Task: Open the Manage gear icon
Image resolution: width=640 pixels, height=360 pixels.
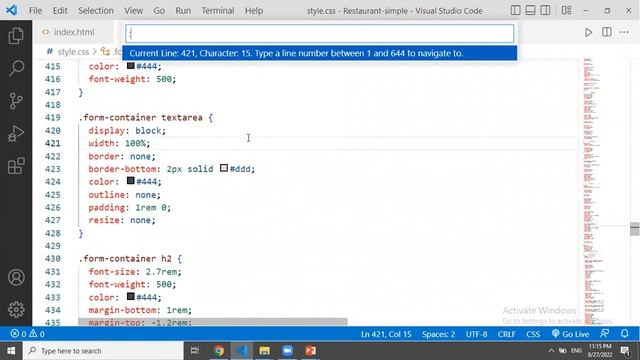Action: [x=16, y=310]
